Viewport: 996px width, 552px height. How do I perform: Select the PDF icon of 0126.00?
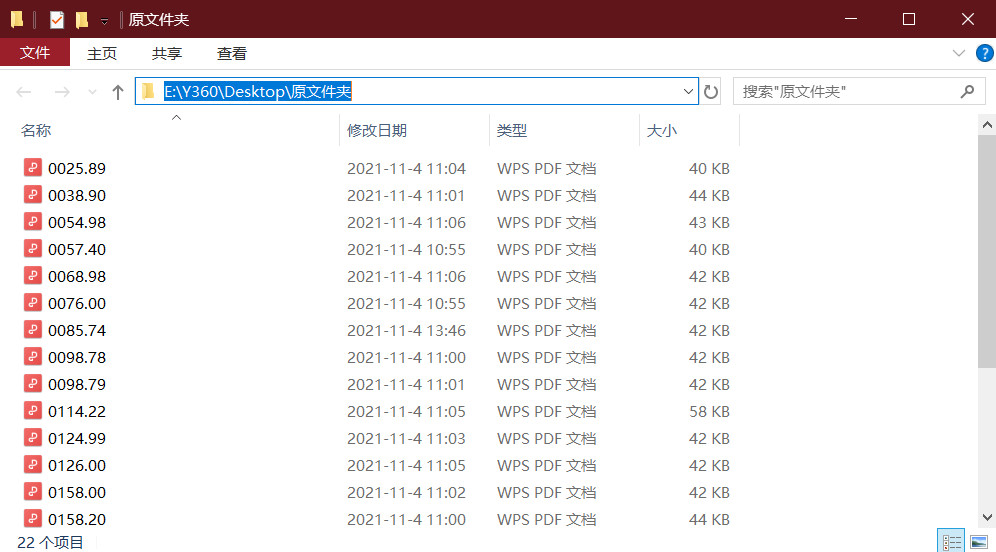[33, 464]
